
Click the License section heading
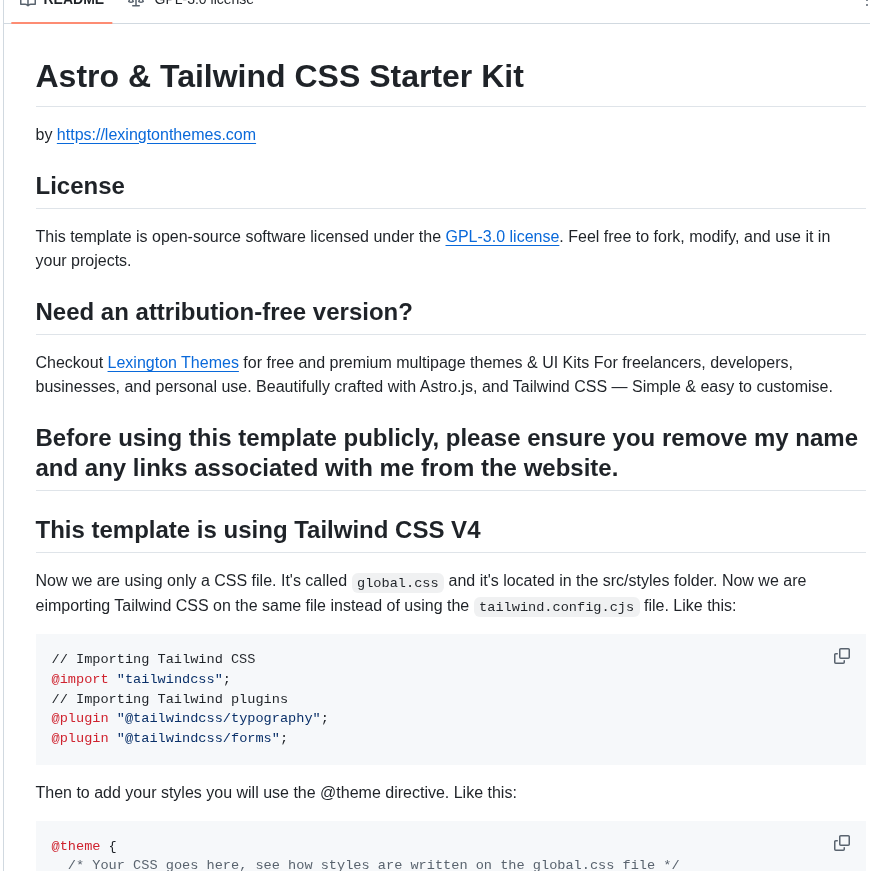(x=79, y=185)
